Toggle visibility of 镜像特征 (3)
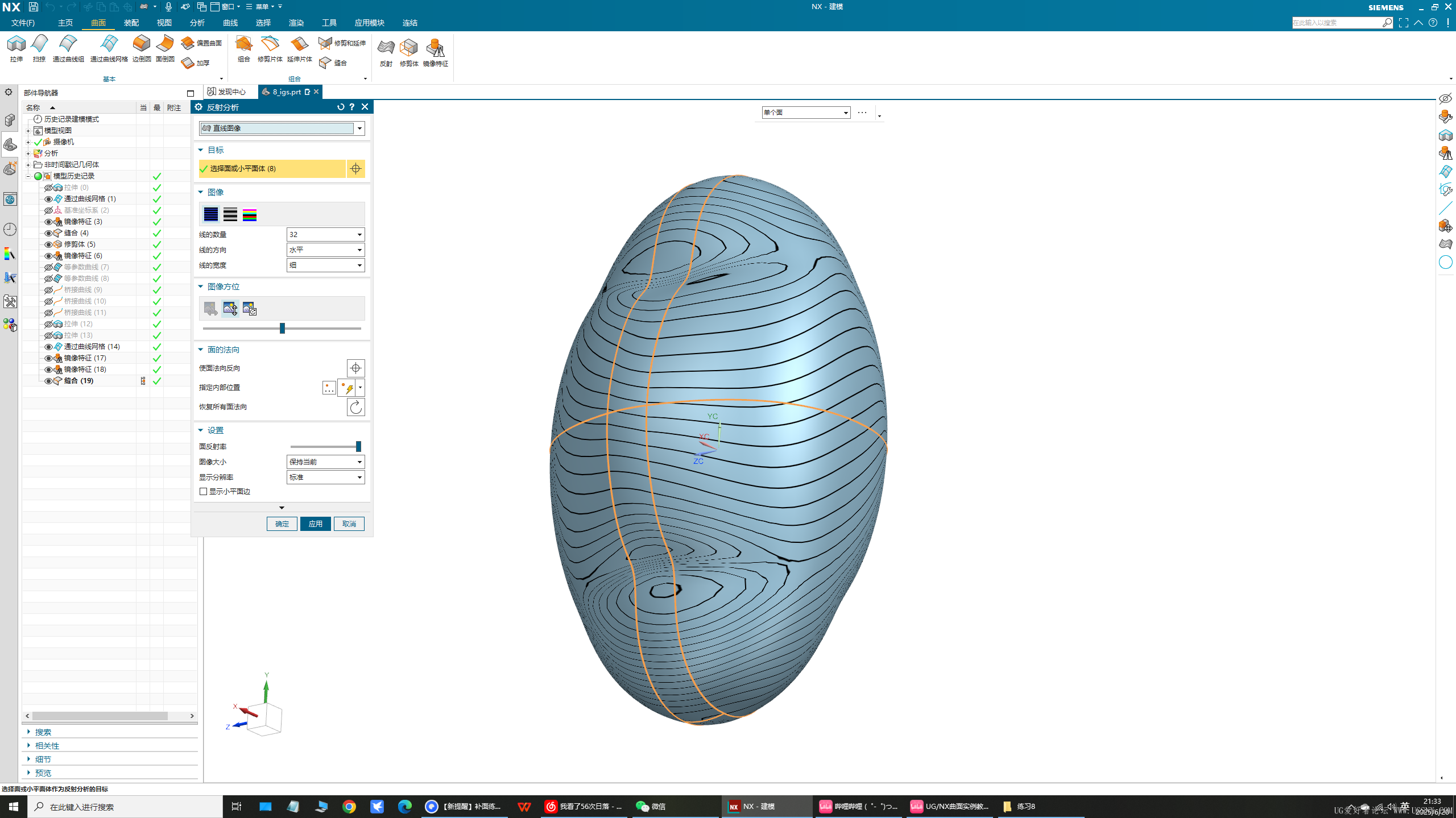 point(48,222)
